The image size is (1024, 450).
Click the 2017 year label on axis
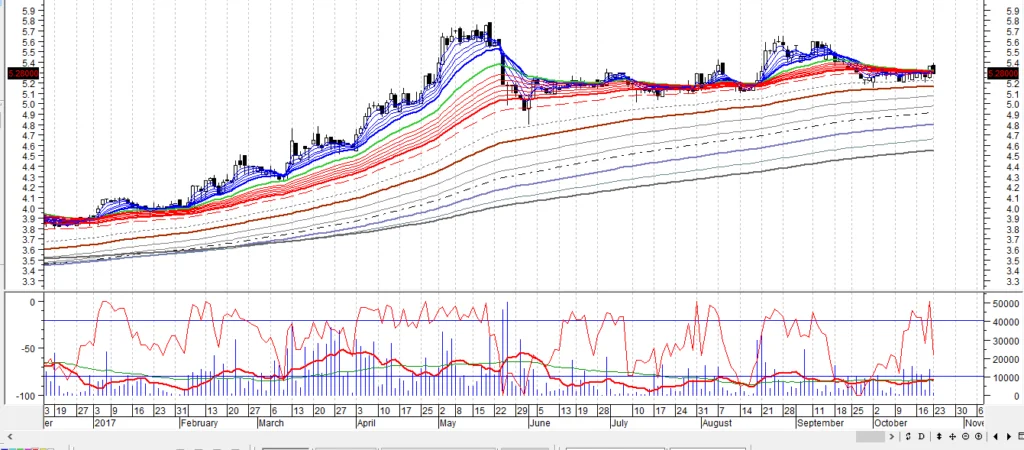(107, 422)
